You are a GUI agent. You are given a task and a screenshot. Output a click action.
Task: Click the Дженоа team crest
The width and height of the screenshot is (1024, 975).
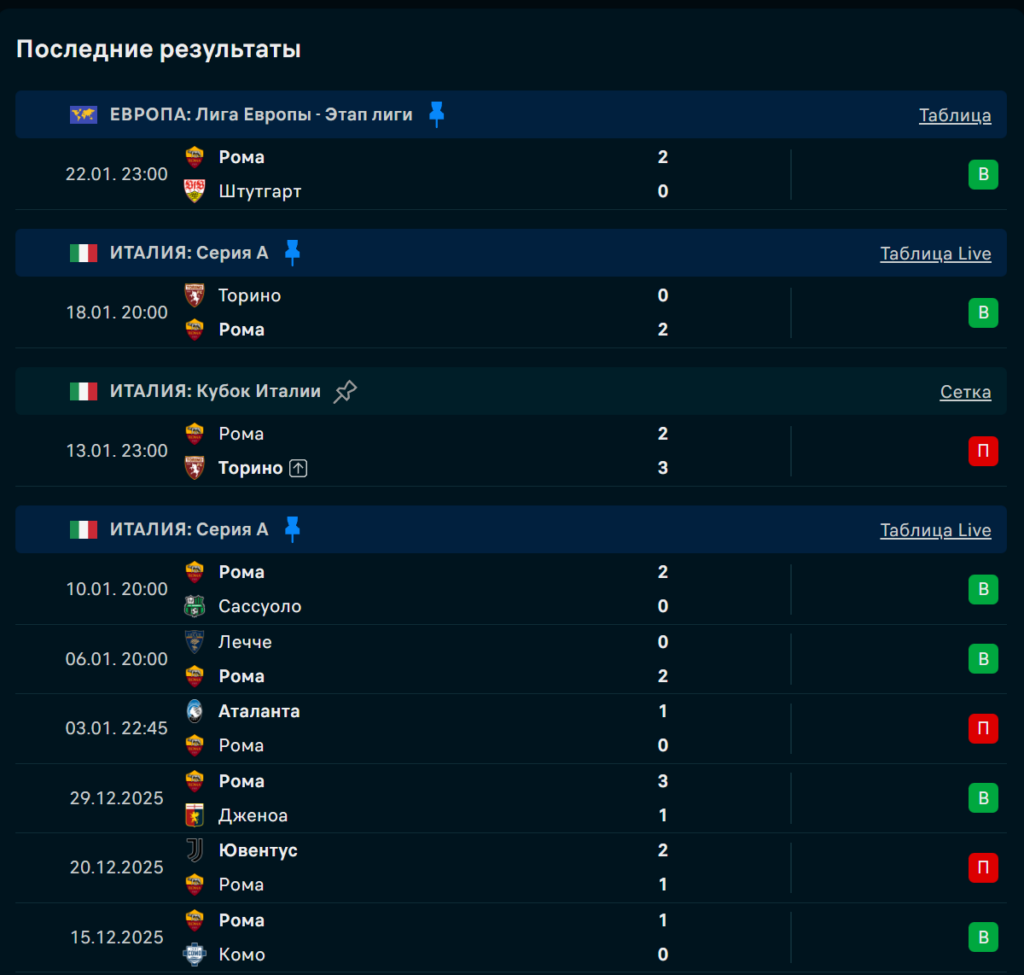195,815
